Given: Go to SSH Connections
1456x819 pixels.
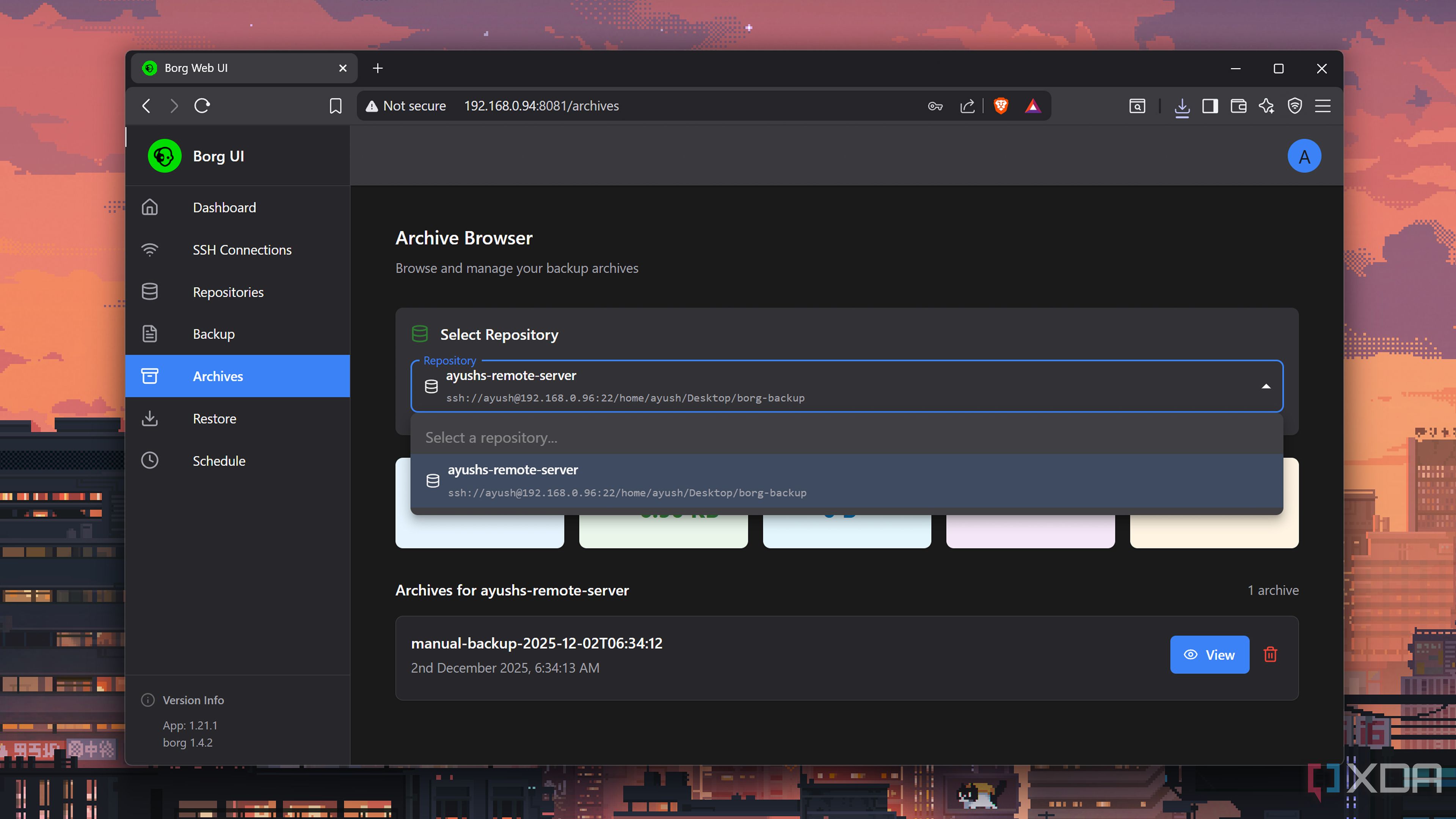Looking at the screenshot, I should 237,250.
